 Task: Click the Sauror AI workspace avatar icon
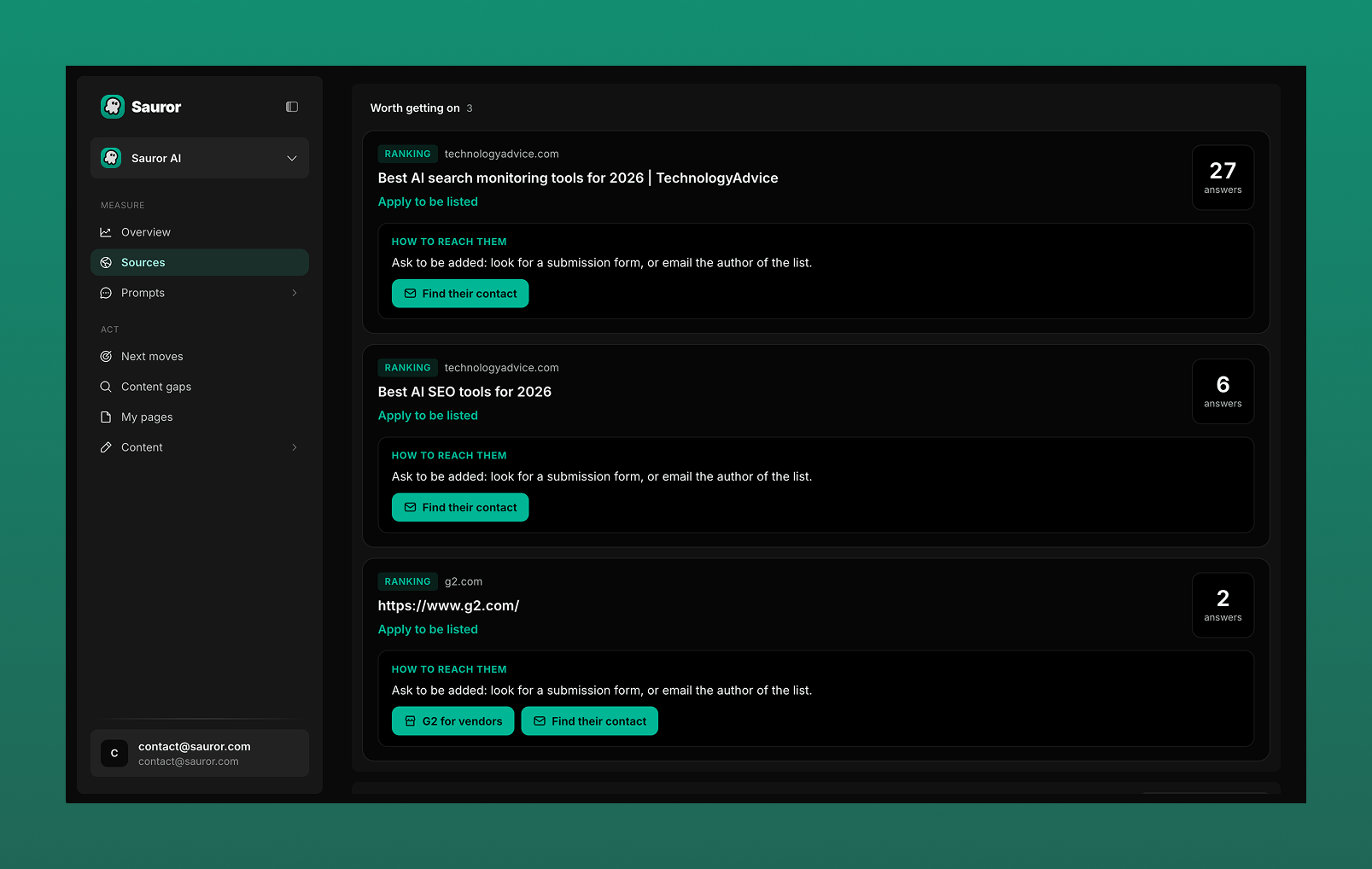click(x=111, y=158)
